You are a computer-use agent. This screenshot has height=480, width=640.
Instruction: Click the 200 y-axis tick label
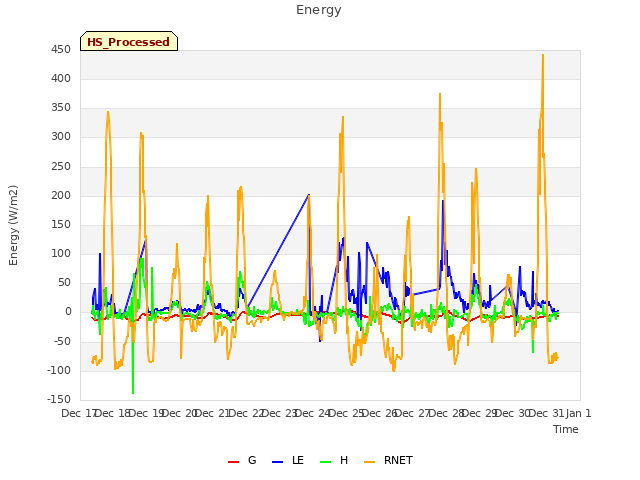[x=61, y=196]
